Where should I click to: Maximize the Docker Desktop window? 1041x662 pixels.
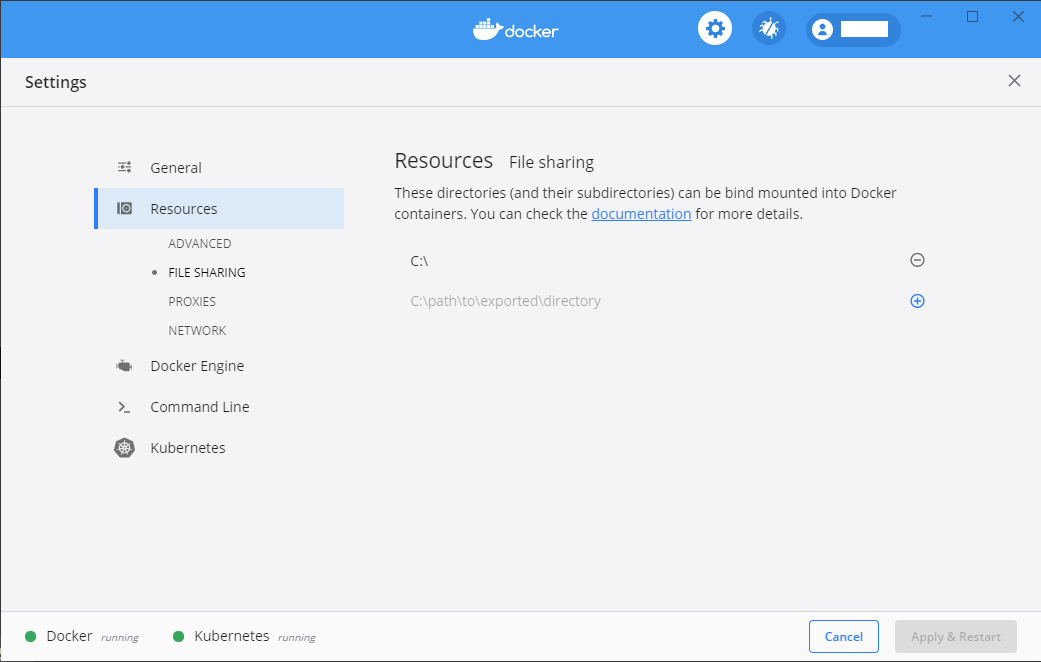973,17
